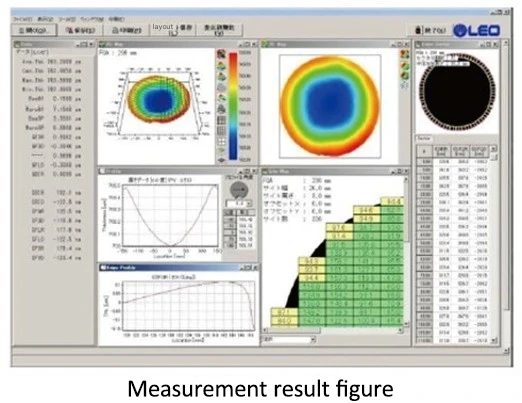Screen dimensions: 522x403
Task: Select the topmost 3D map view icon
Action: click(x=221, y=54)
